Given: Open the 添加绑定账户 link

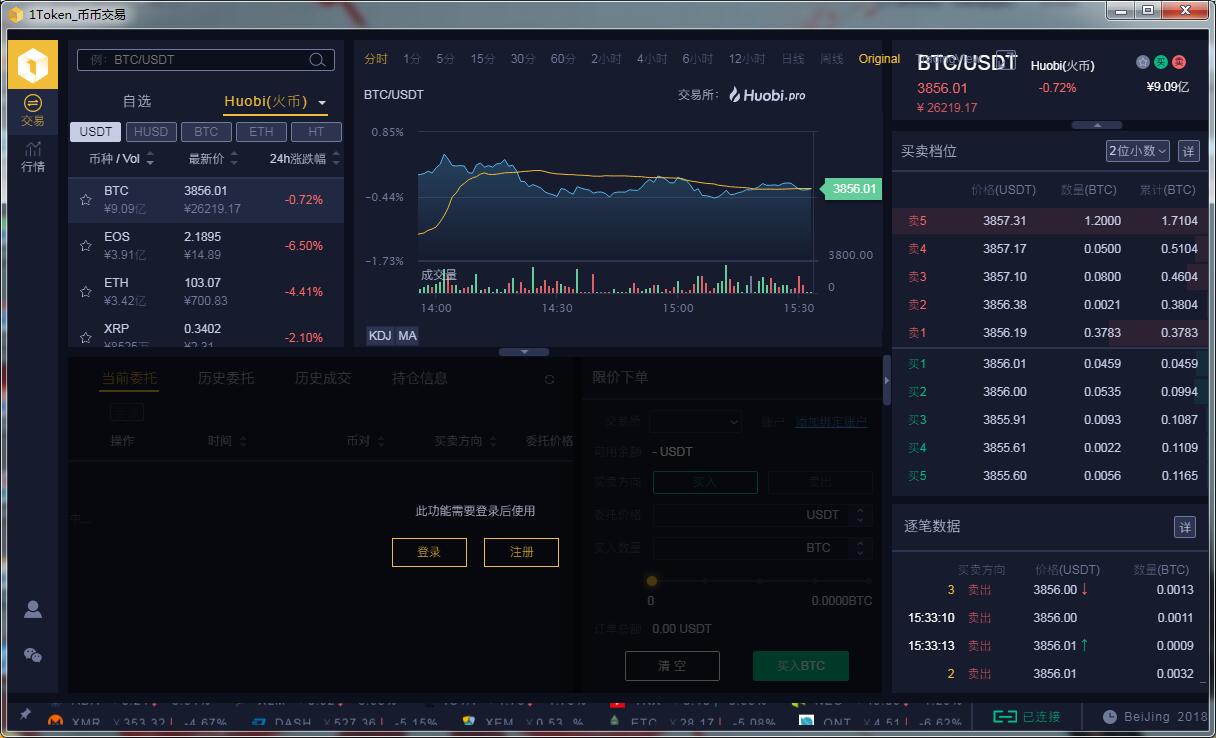Looking at the screenshot, I should 831,422.
